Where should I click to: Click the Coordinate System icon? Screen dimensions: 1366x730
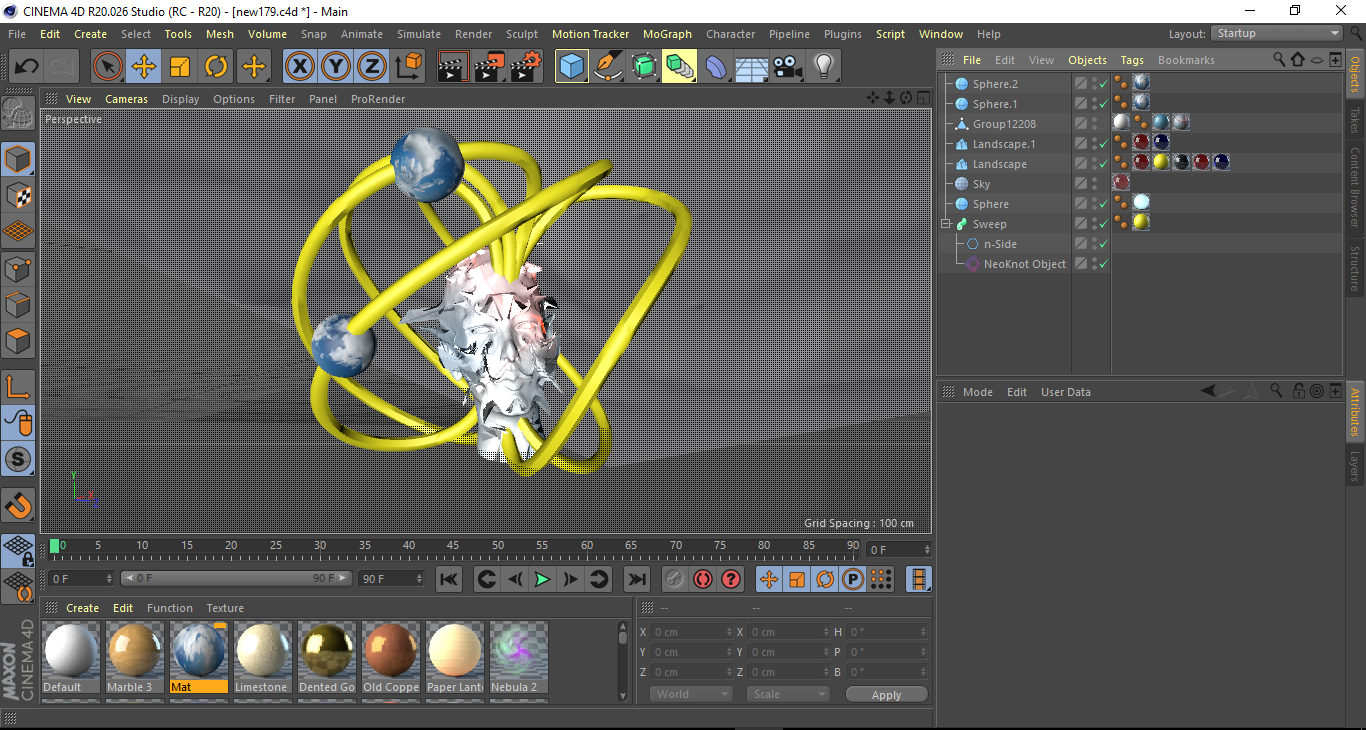pyautogui.click(x=408, y=67)
